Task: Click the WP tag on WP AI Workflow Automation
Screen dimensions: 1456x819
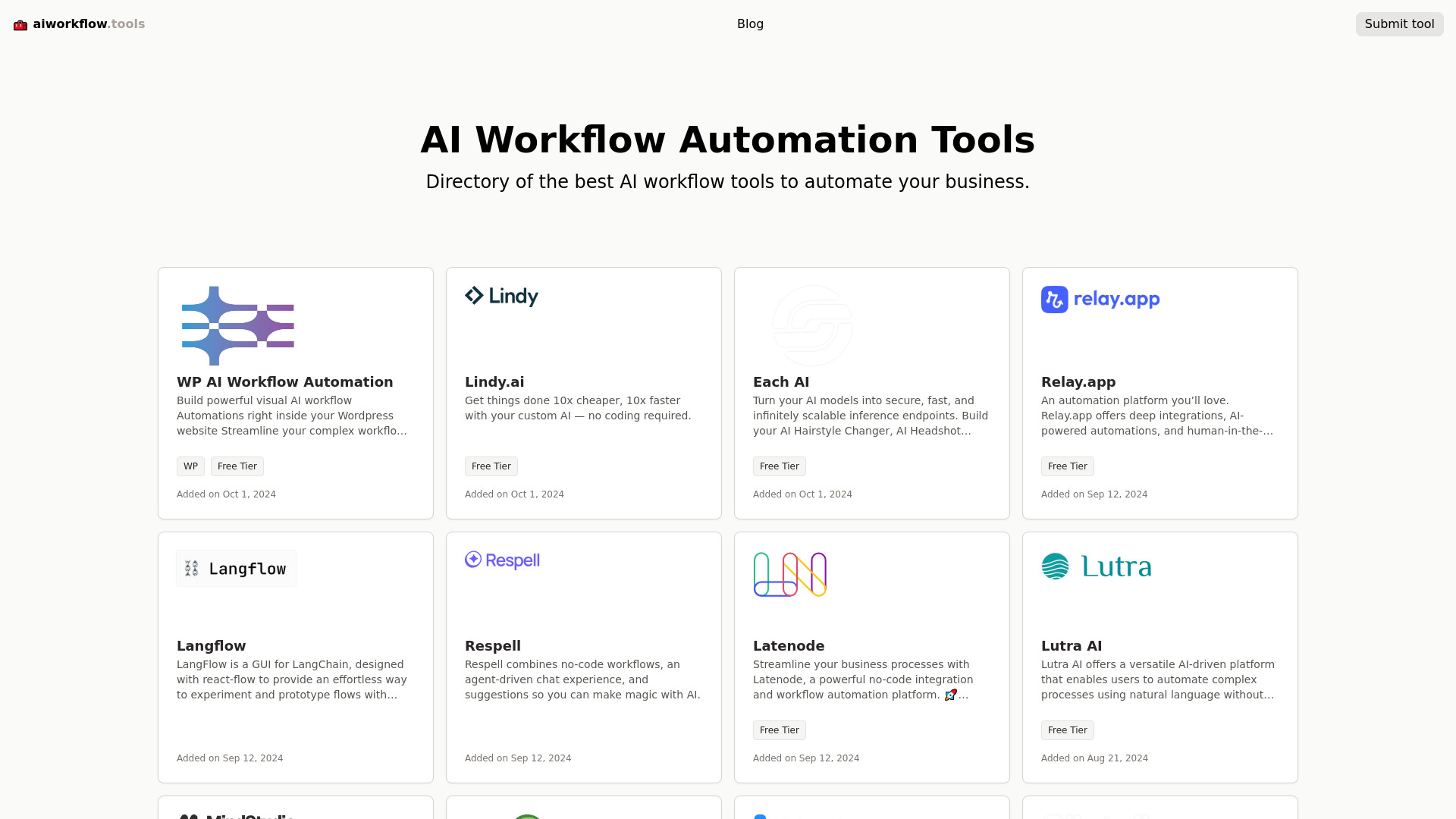Action: 190,466
